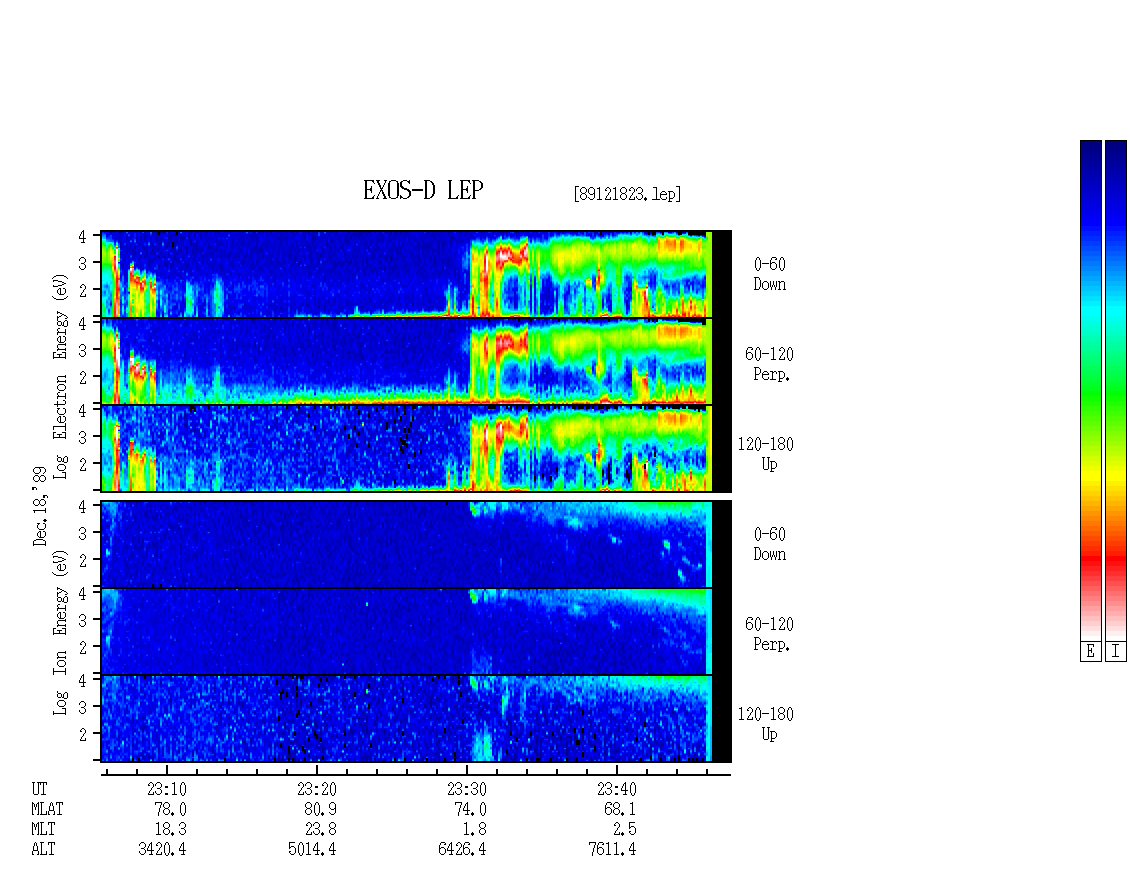Click the MLT value 1.8
1130x875 pixels.
pos(475,829)
